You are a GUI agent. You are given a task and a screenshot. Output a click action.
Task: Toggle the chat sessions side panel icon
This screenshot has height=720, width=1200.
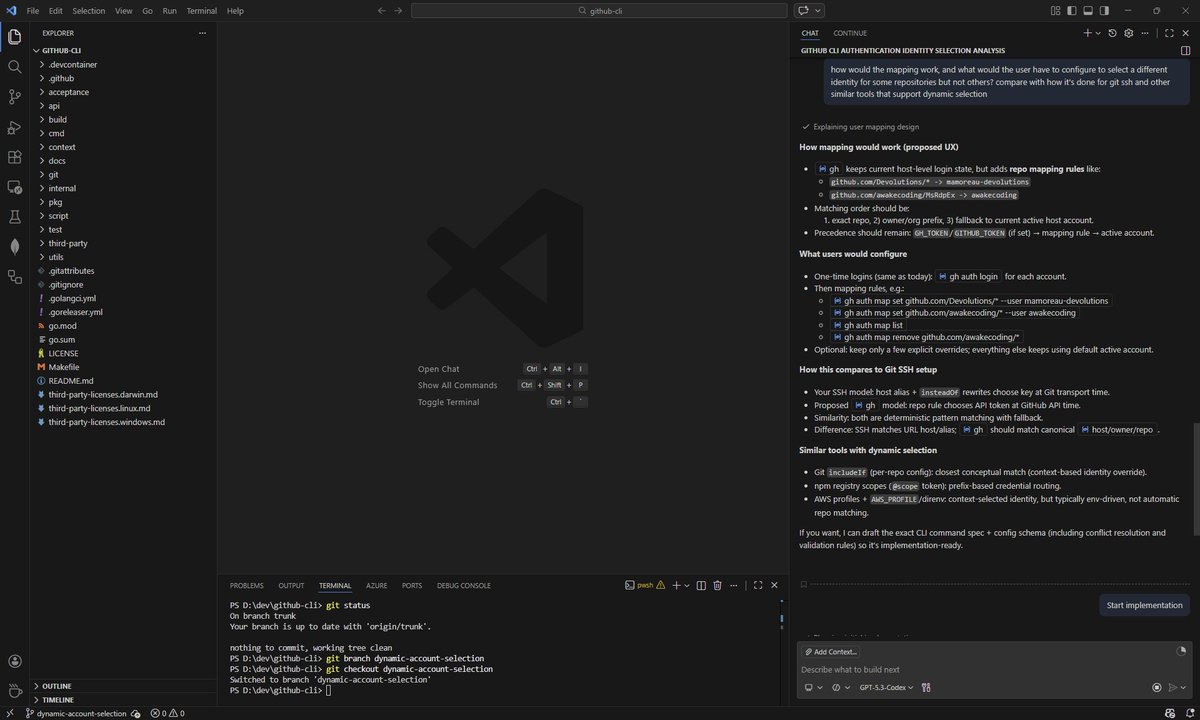[1186, 50]
